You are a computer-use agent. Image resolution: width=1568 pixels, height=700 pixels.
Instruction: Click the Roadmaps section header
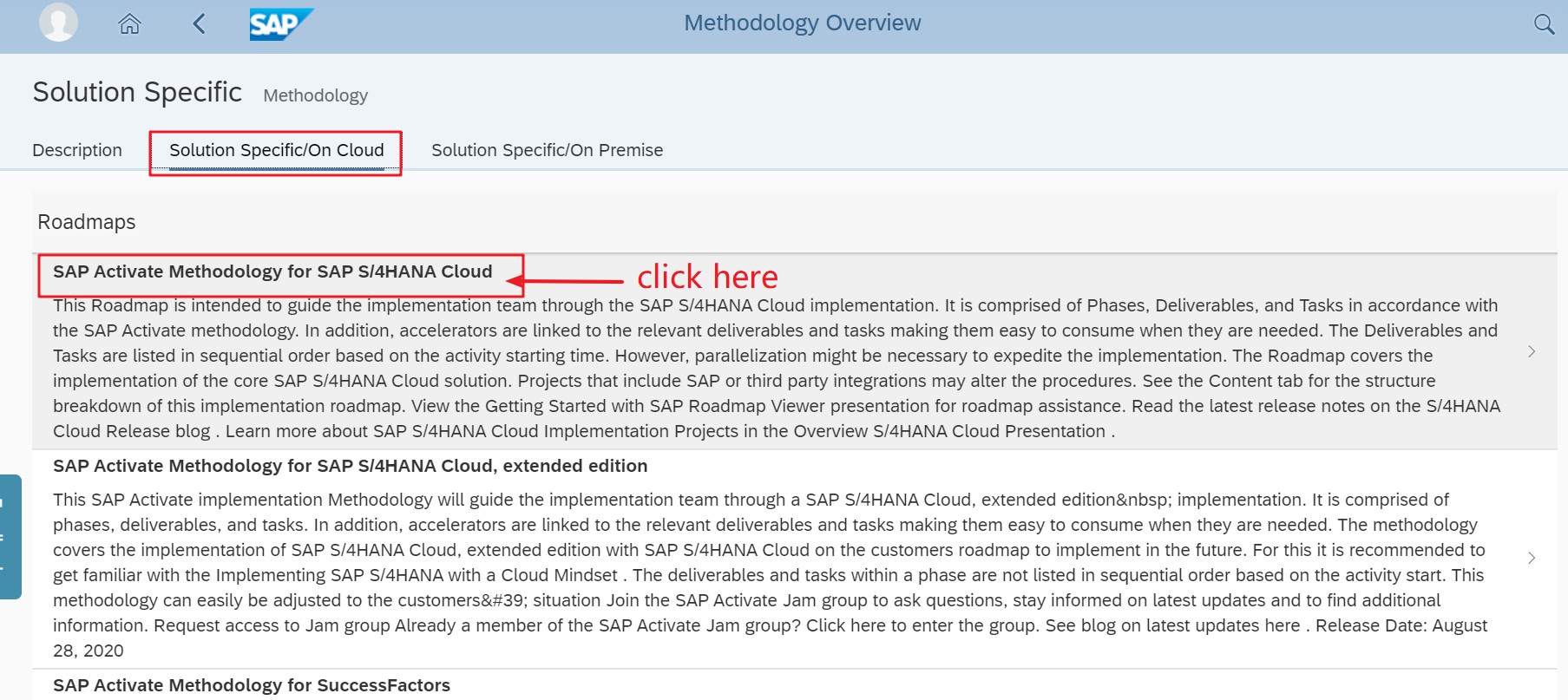click(87, 222)
